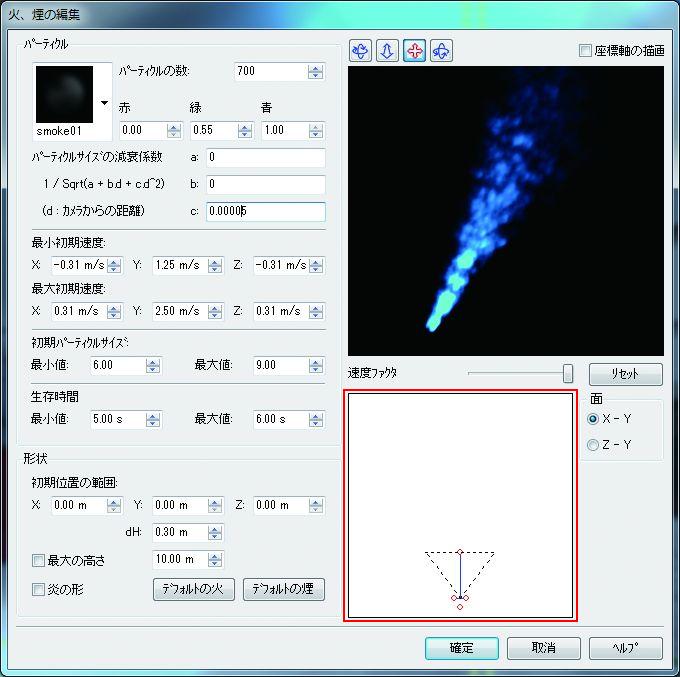
Task: Click the top diamond handle in shape diagram
Action: pos(460,552)
